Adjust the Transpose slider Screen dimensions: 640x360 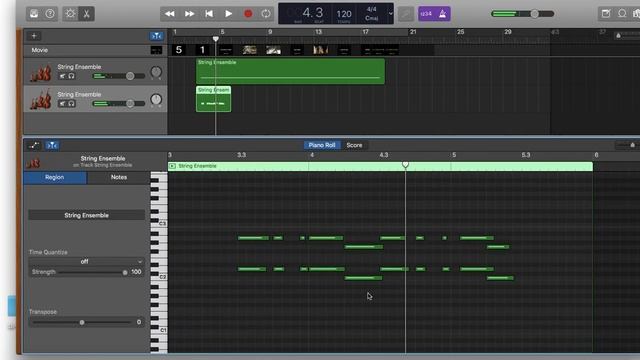82,322
